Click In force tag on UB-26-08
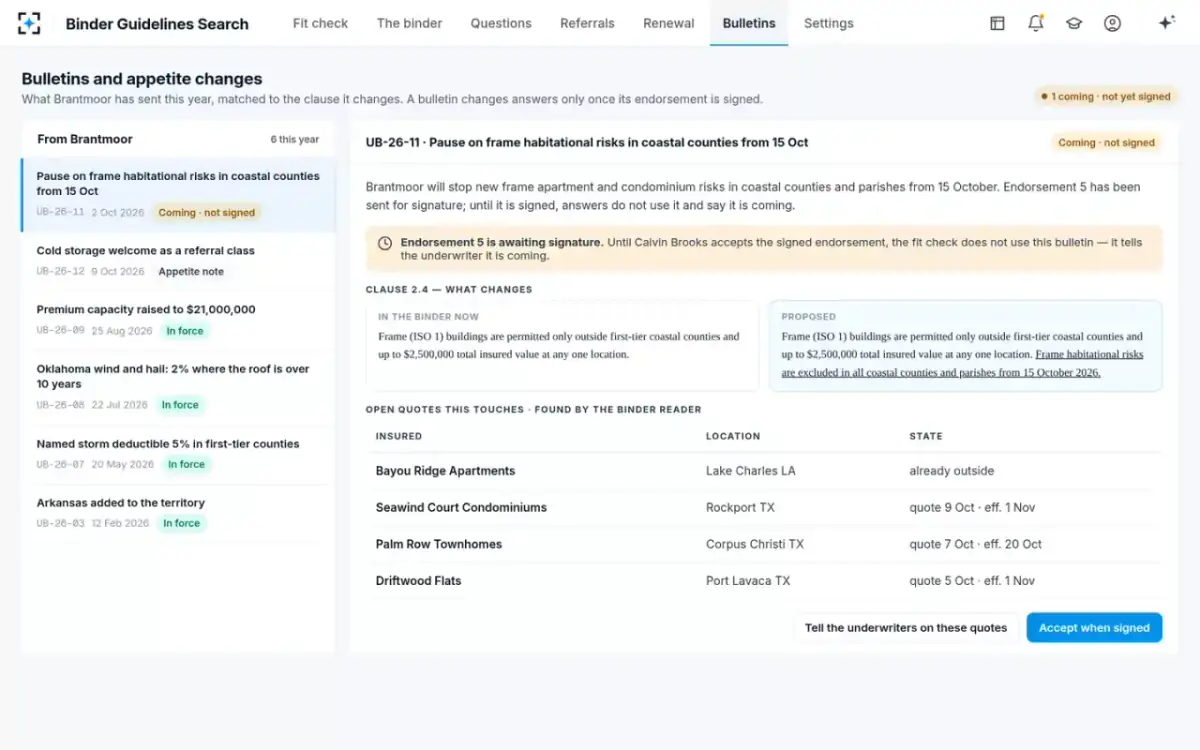Image resolution: width=1200 pixels, height=750 pixels. click(180, 405)
